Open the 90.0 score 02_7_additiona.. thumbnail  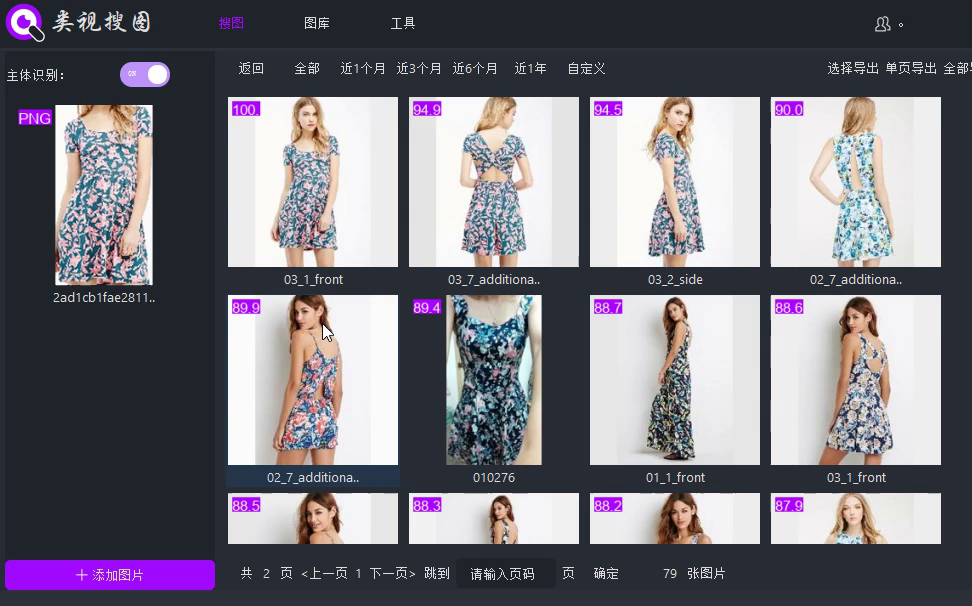(x=856, y=182)
